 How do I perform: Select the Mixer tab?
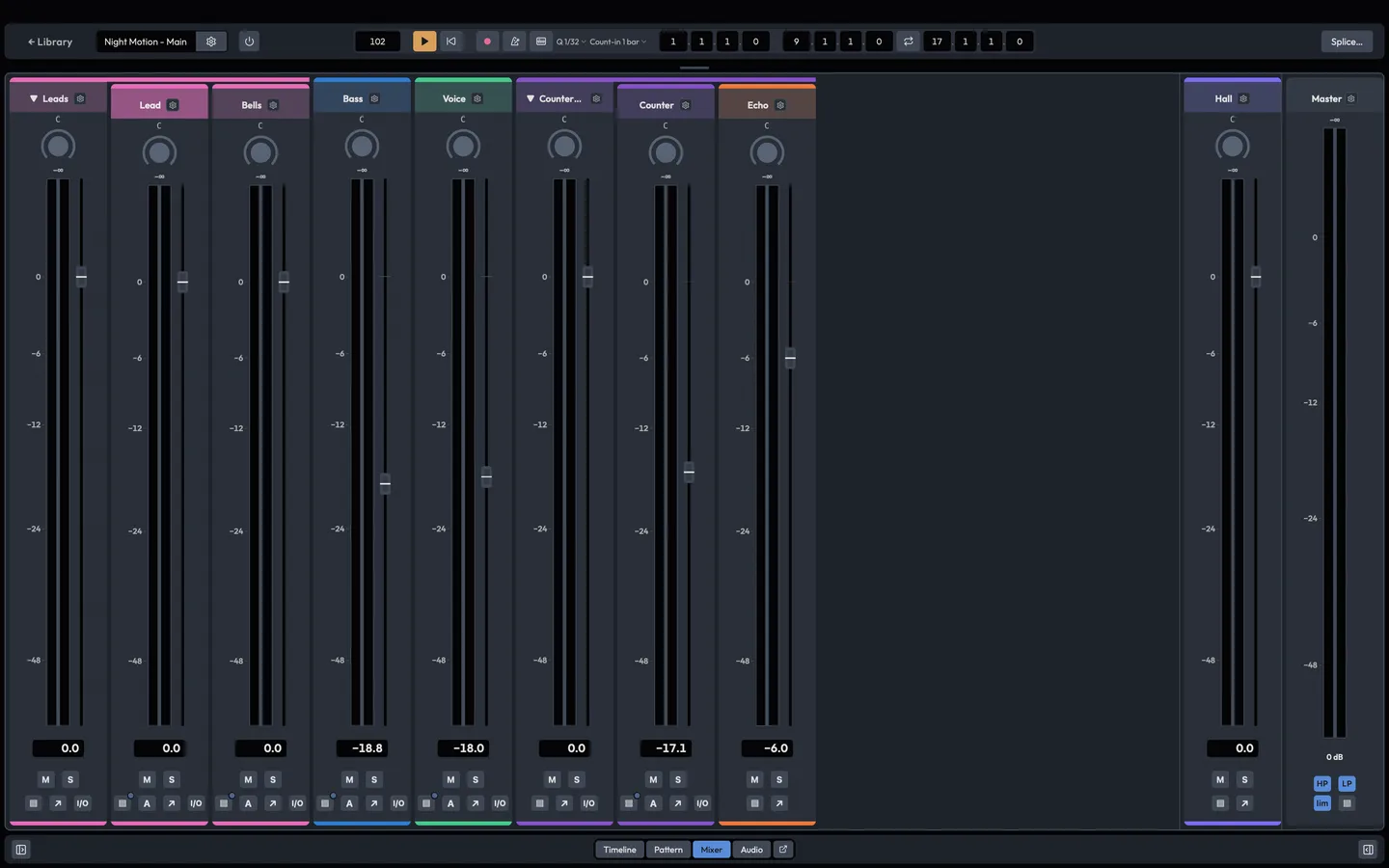(712, 850)
